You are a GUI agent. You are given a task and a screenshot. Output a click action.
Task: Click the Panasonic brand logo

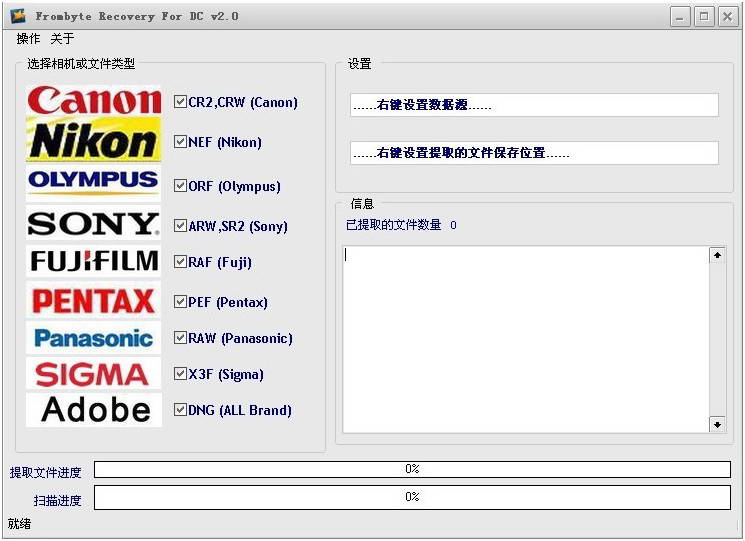(94, 338)
